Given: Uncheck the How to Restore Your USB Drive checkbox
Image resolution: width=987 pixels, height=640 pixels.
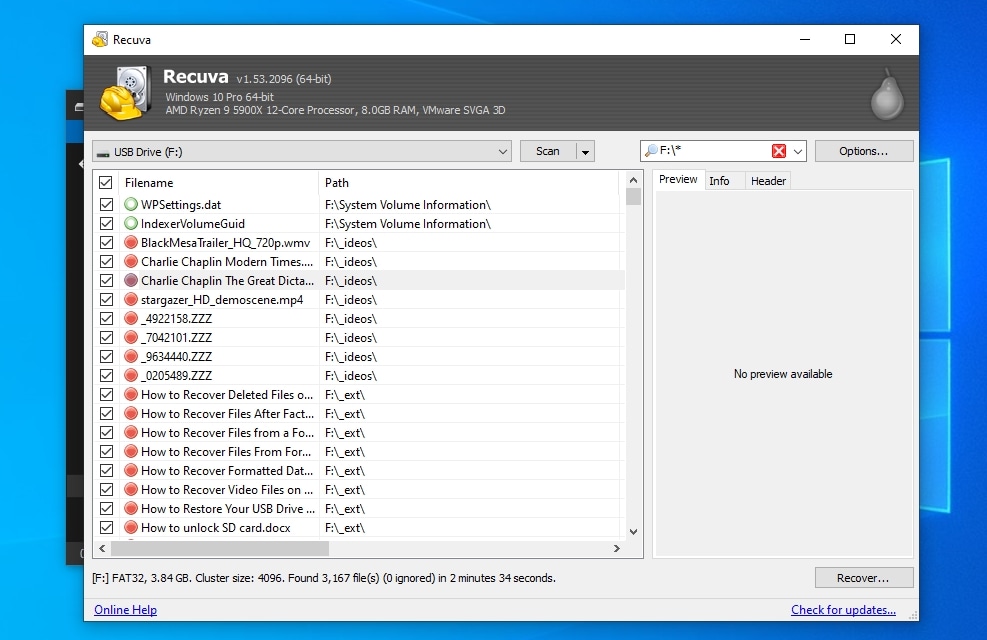Looking at the screenshot, I should tap(106, 508).
